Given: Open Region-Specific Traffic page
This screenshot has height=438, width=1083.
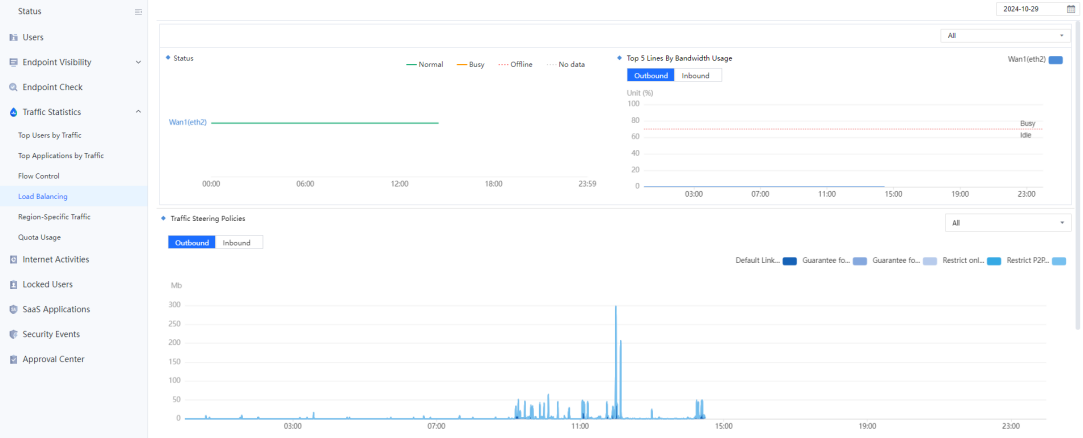Looking at the screenshot, I should click(x=54, y=216).
